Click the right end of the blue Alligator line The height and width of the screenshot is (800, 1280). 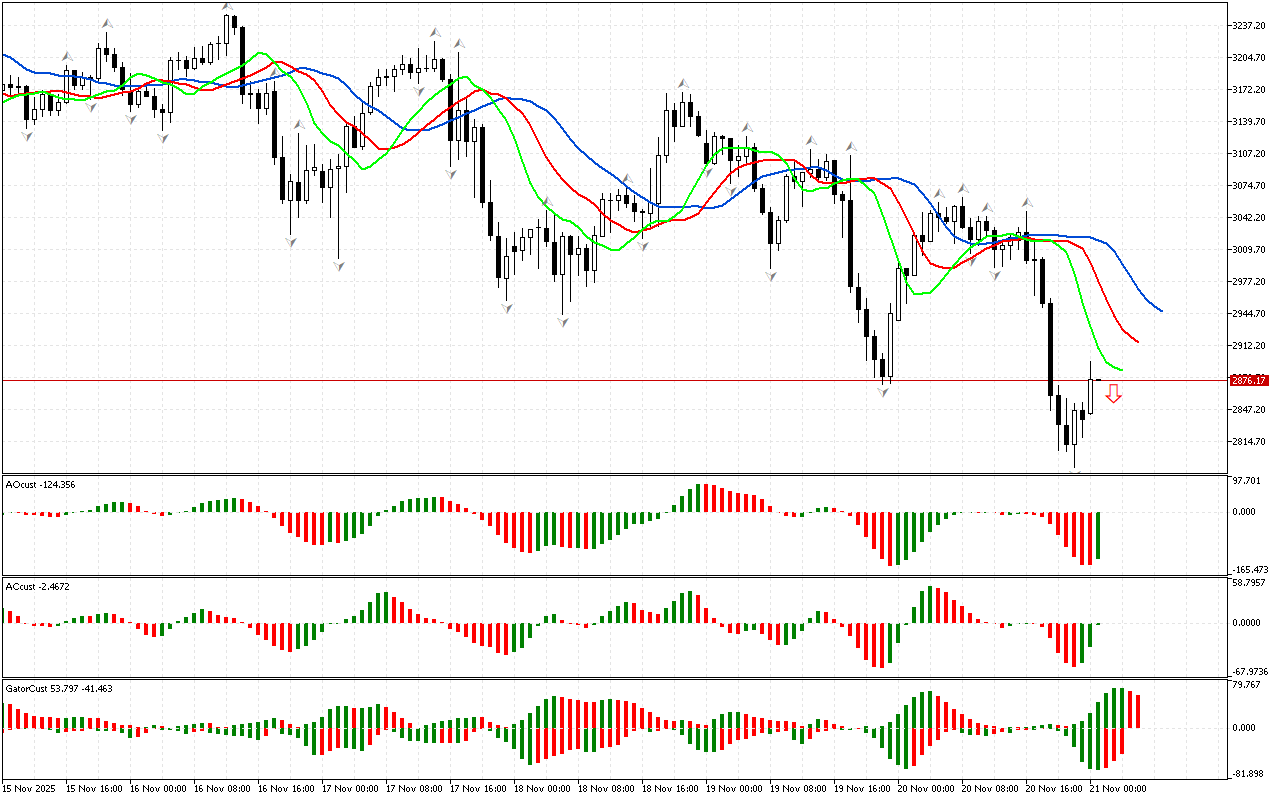pyautogui.click(x=1160, y=310)
